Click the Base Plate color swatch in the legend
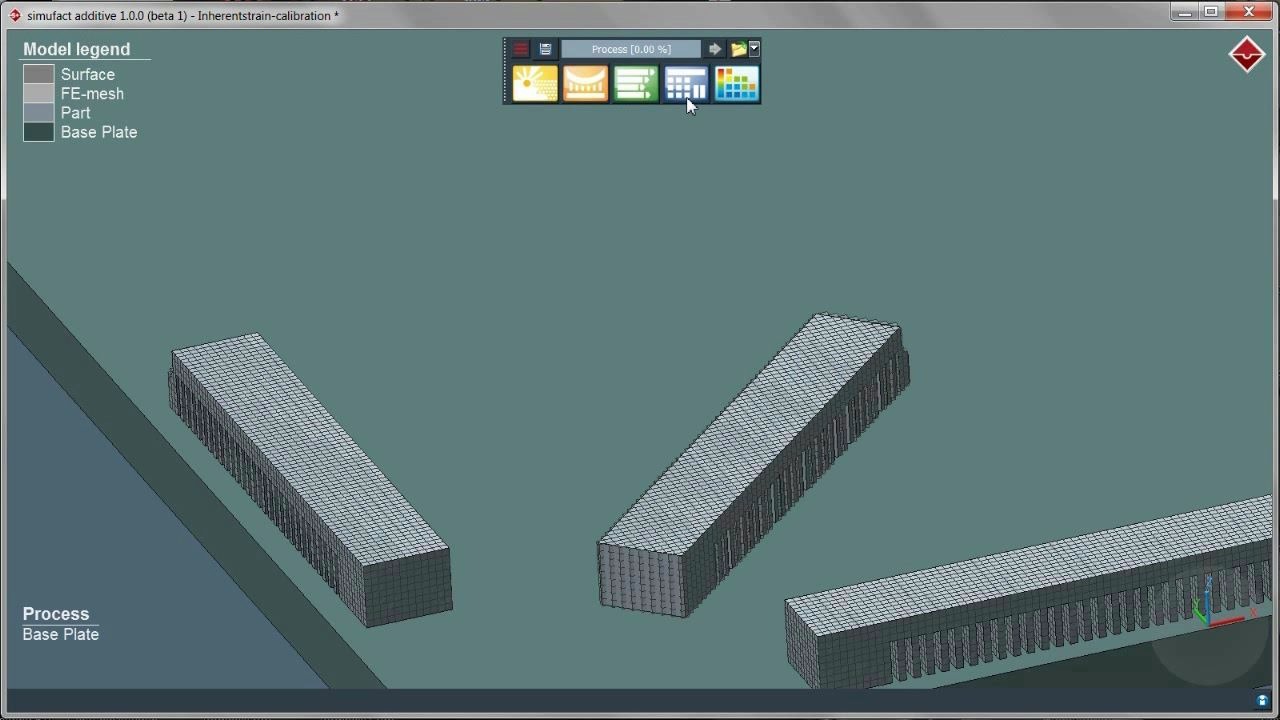Screen dimensions: 1280x720 [x=38, y=131]
